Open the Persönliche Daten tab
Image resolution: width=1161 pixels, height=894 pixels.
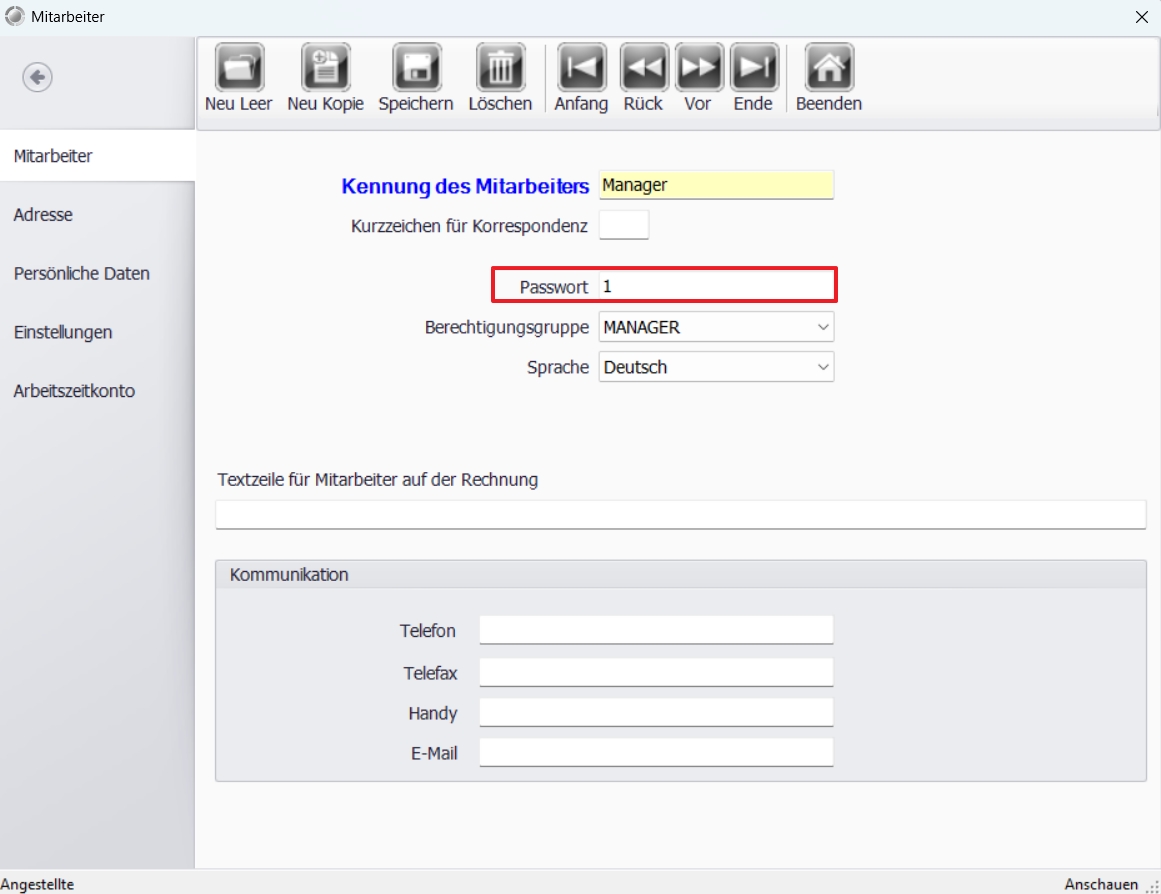(x=82, y=274)
